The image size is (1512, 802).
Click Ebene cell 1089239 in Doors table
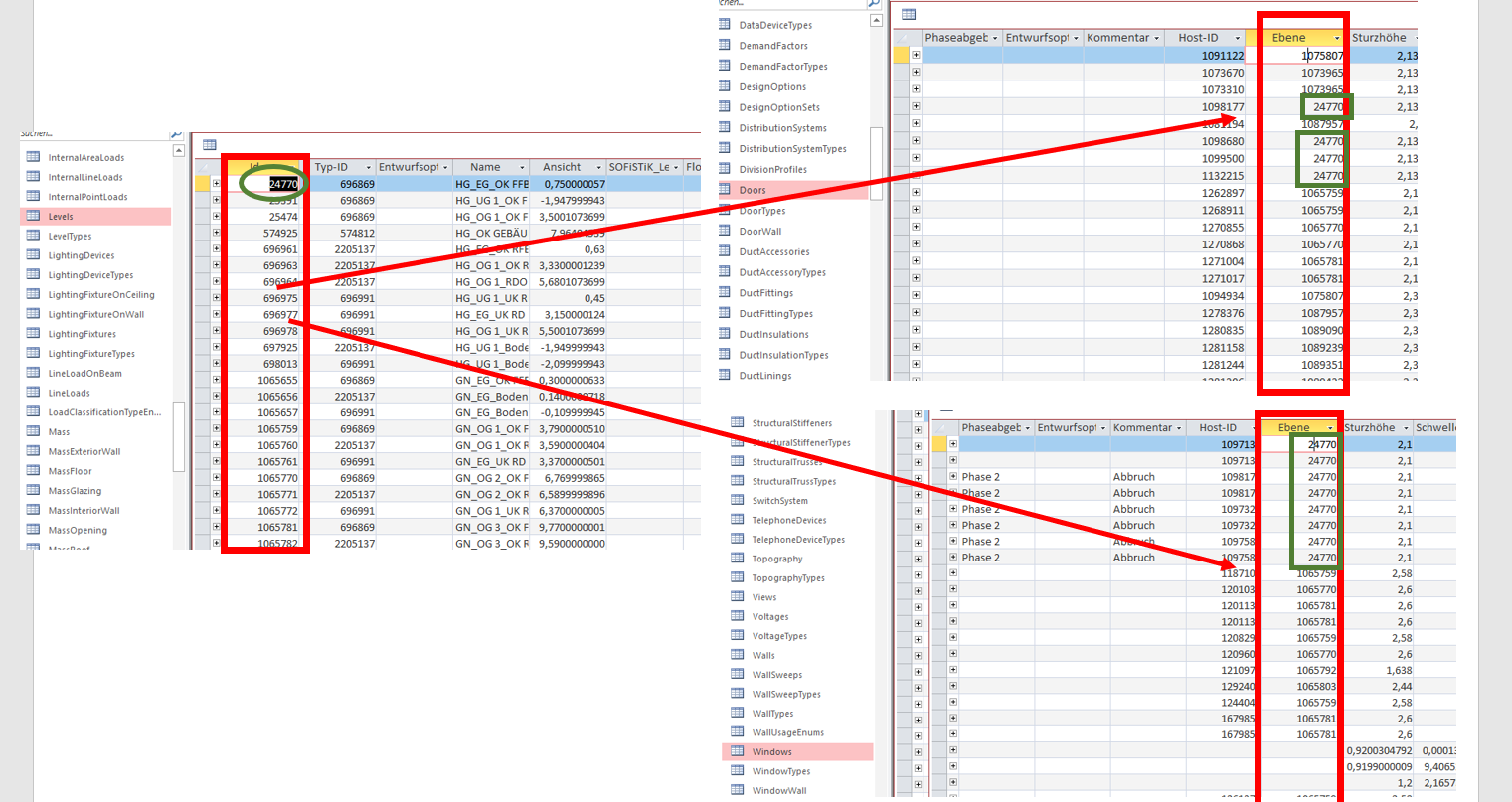pos(1304,348)
